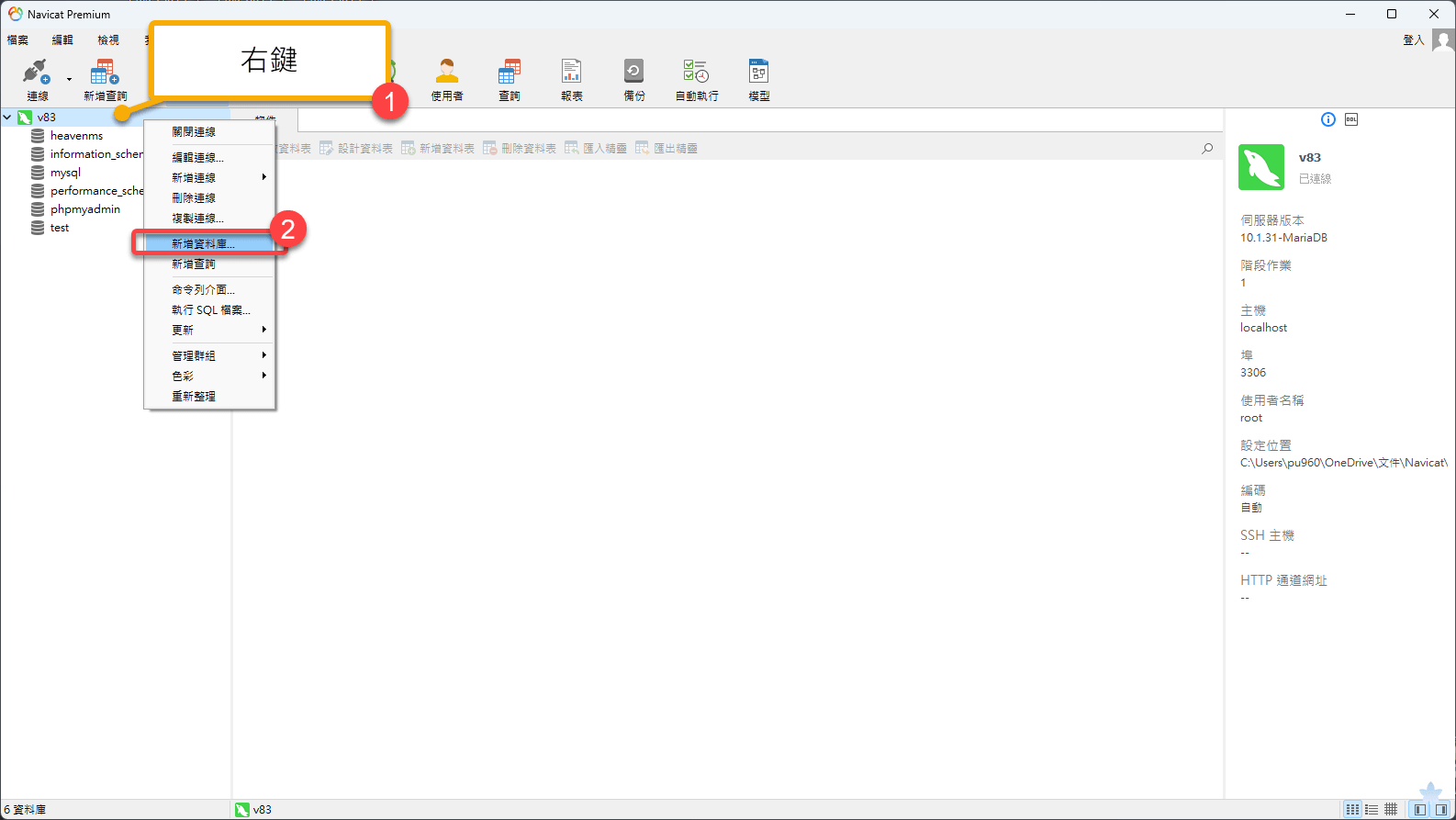This screenshot has width=1456, height=820.
Task: Select the mysql database
Action: pos(65,173)
